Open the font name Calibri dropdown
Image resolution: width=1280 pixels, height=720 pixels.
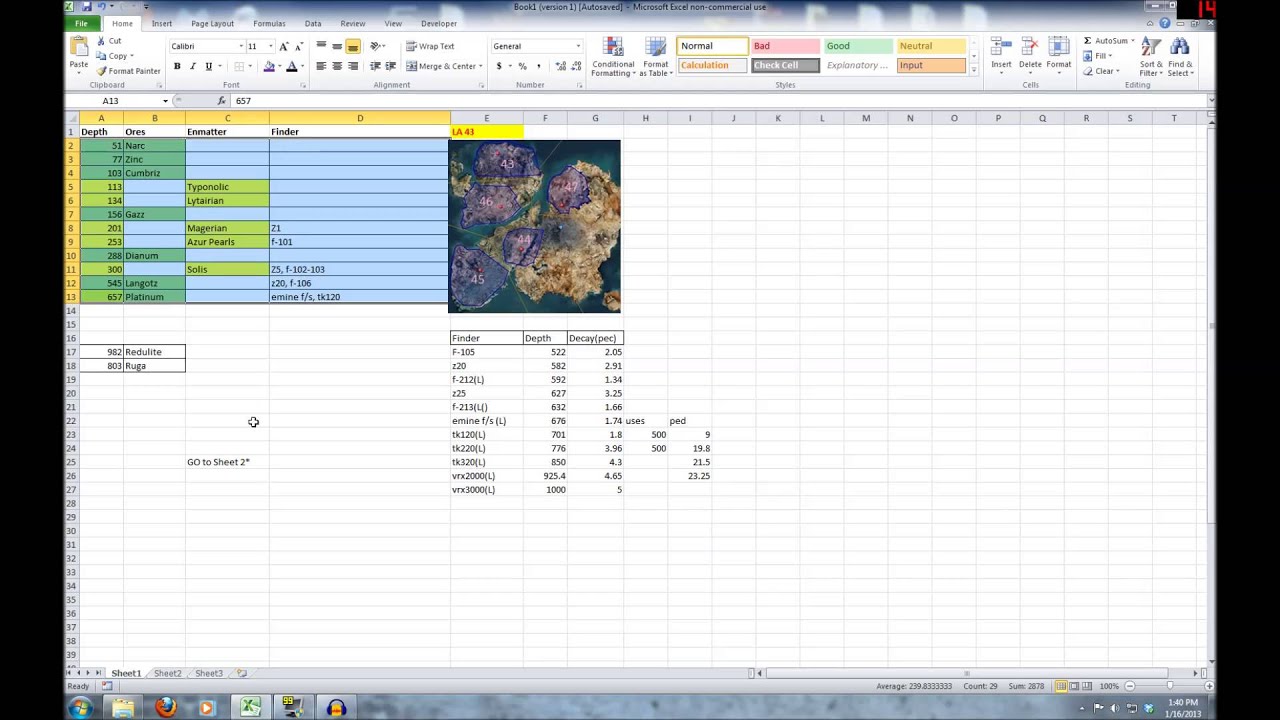pos(241,46)
